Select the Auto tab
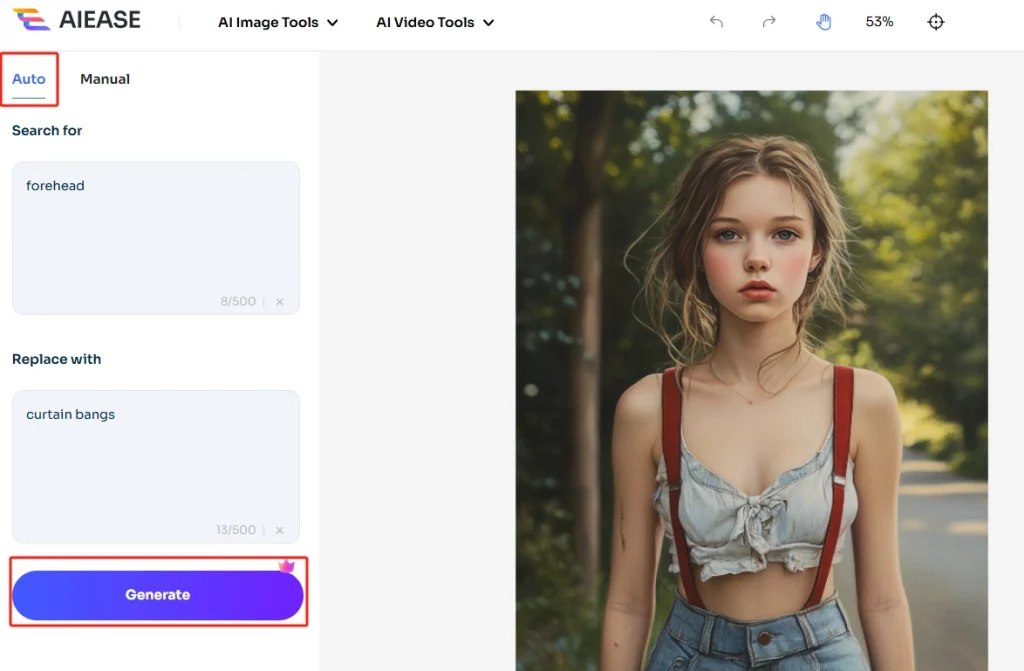The width and height of the screenshot is (1024, 671). pyautogui.click(x=27, y=78)
